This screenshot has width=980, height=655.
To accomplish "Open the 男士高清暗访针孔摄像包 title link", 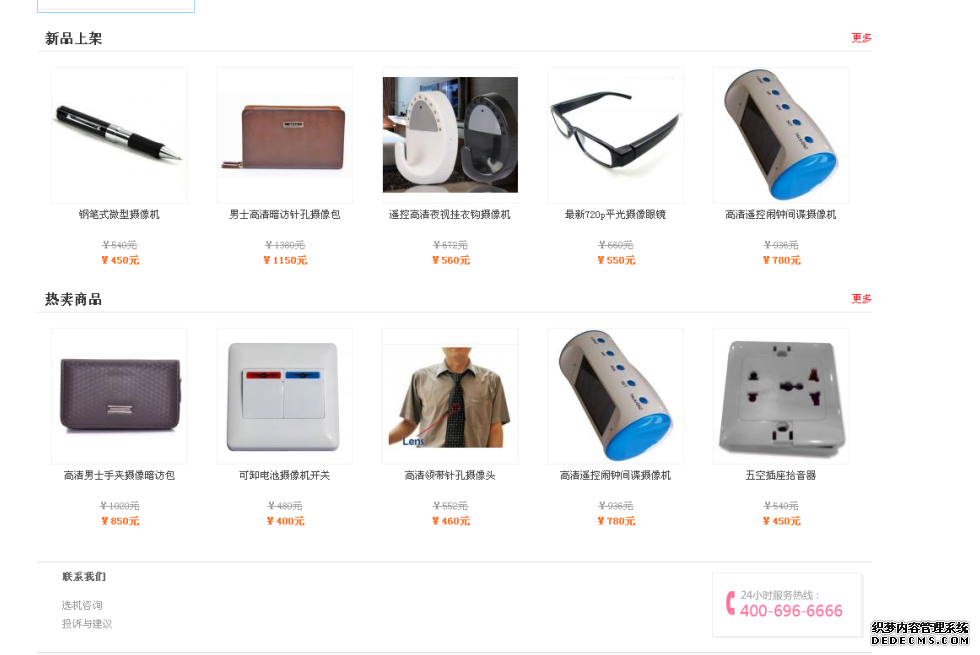I will point(285,214).
